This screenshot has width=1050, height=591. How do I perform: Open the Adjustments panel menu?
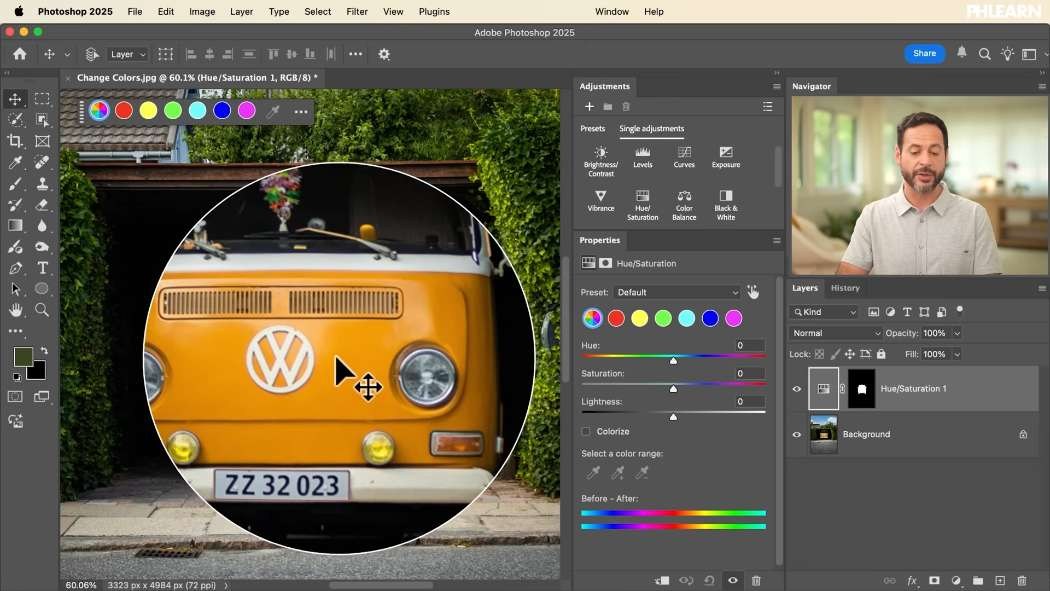point(777,86)
